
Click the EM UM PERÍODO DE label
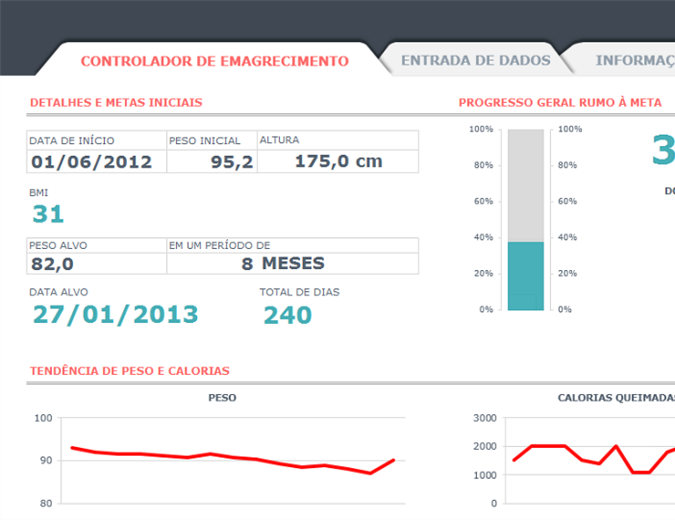220,245
